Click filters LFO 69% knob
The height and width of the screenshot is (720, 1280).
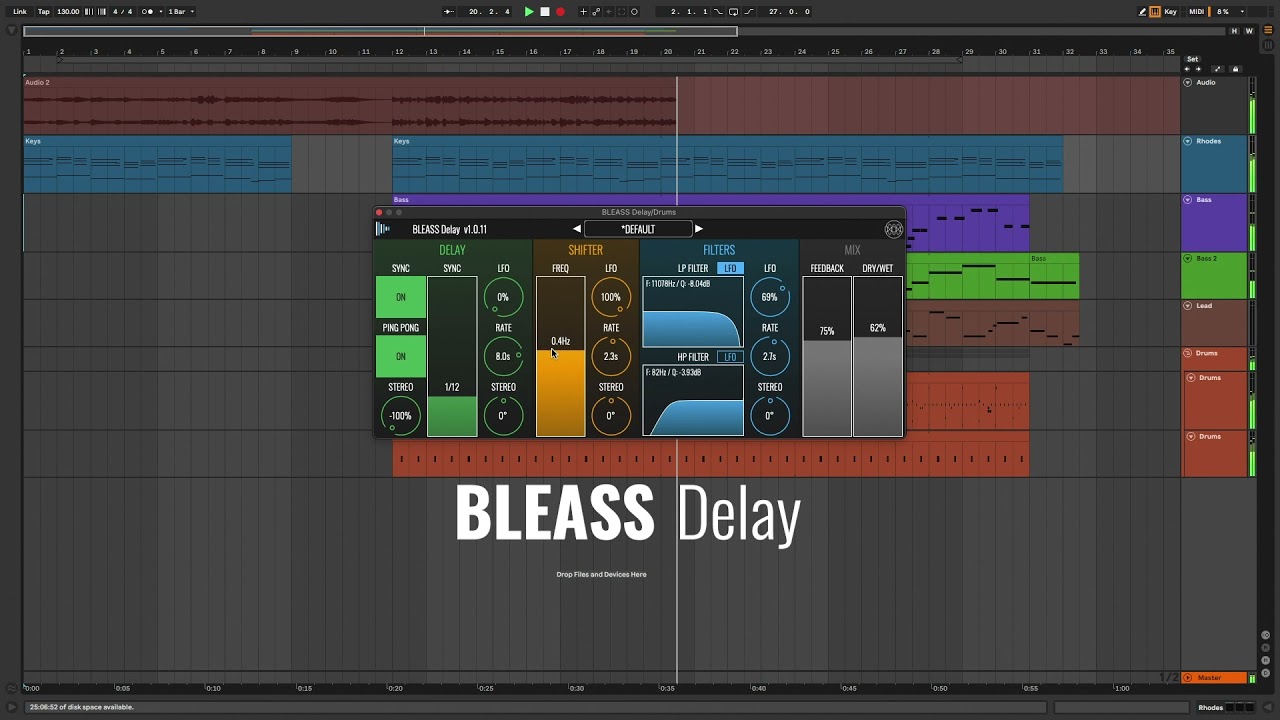pos(770,297)
